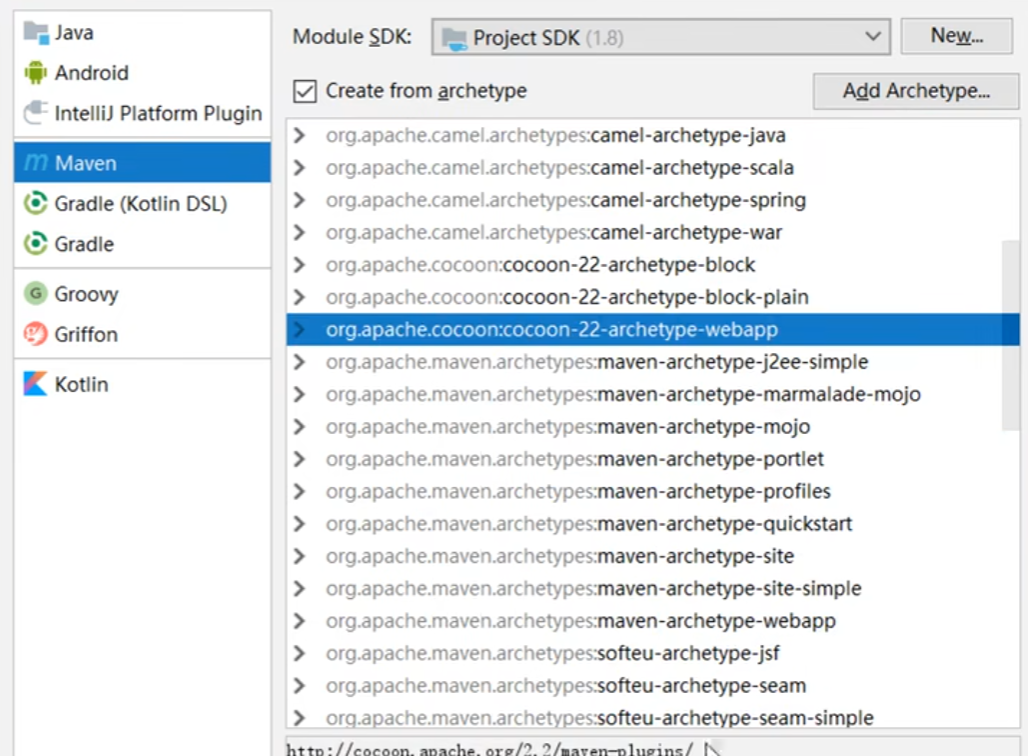1028x756 pixels.
Task: Open the Module SDK dropdown
Action: tap(661, 37)
